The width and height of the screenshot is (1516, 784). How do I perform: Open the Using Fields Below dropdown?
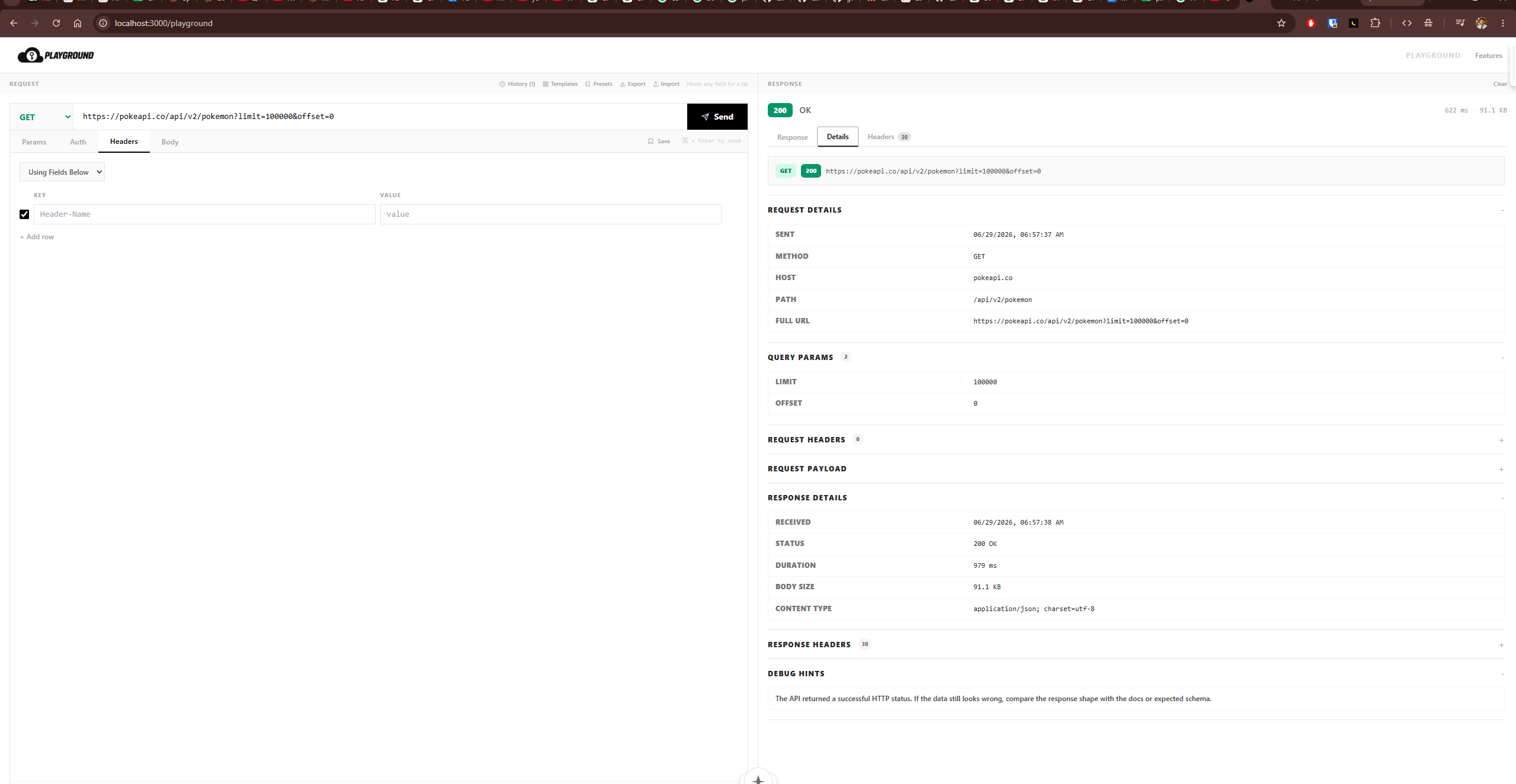[62, 172]
